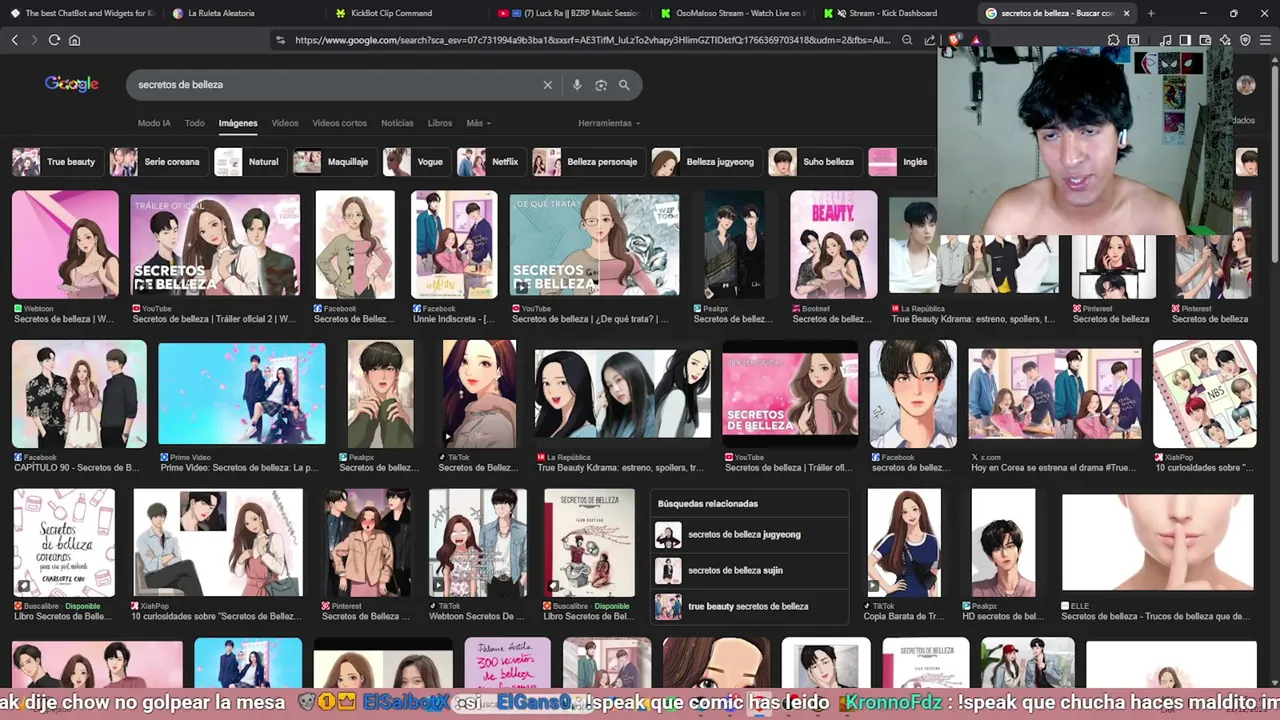Screen dimensions: 1280x720
Task: Share this page using share icon
Action: coord(929,40)
